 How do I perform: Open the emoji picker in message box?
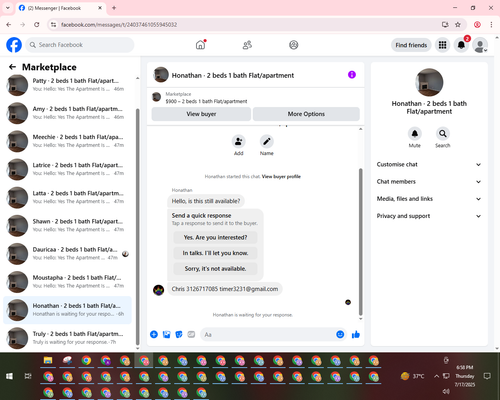[x=340, y=334]
